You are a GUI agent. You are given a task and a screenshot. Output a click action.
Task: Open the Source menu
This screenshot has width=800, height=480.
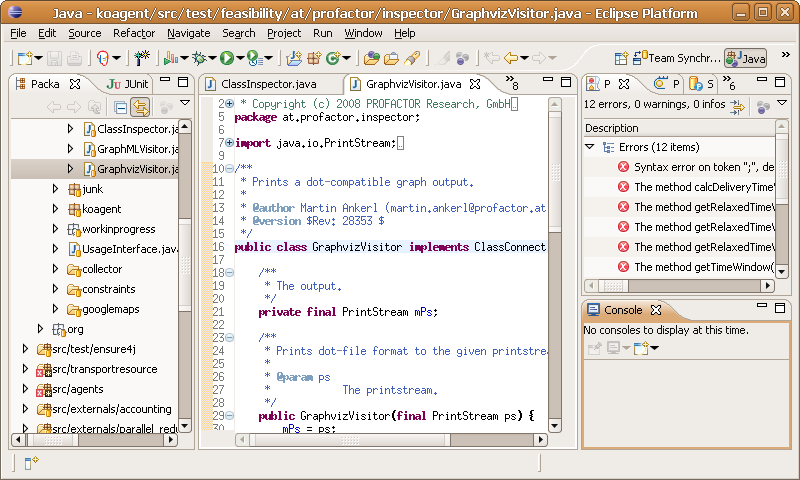coord(85,33)
